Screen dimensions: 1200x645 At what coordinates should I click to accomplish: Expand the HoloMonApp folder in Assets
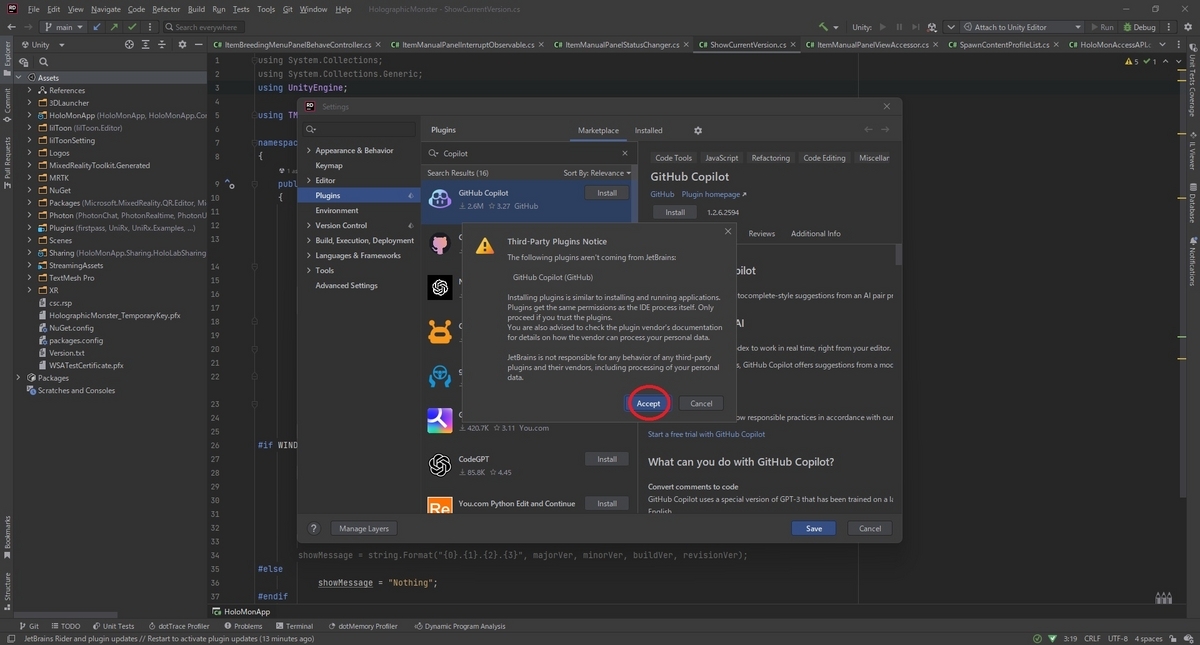[30, 116]
